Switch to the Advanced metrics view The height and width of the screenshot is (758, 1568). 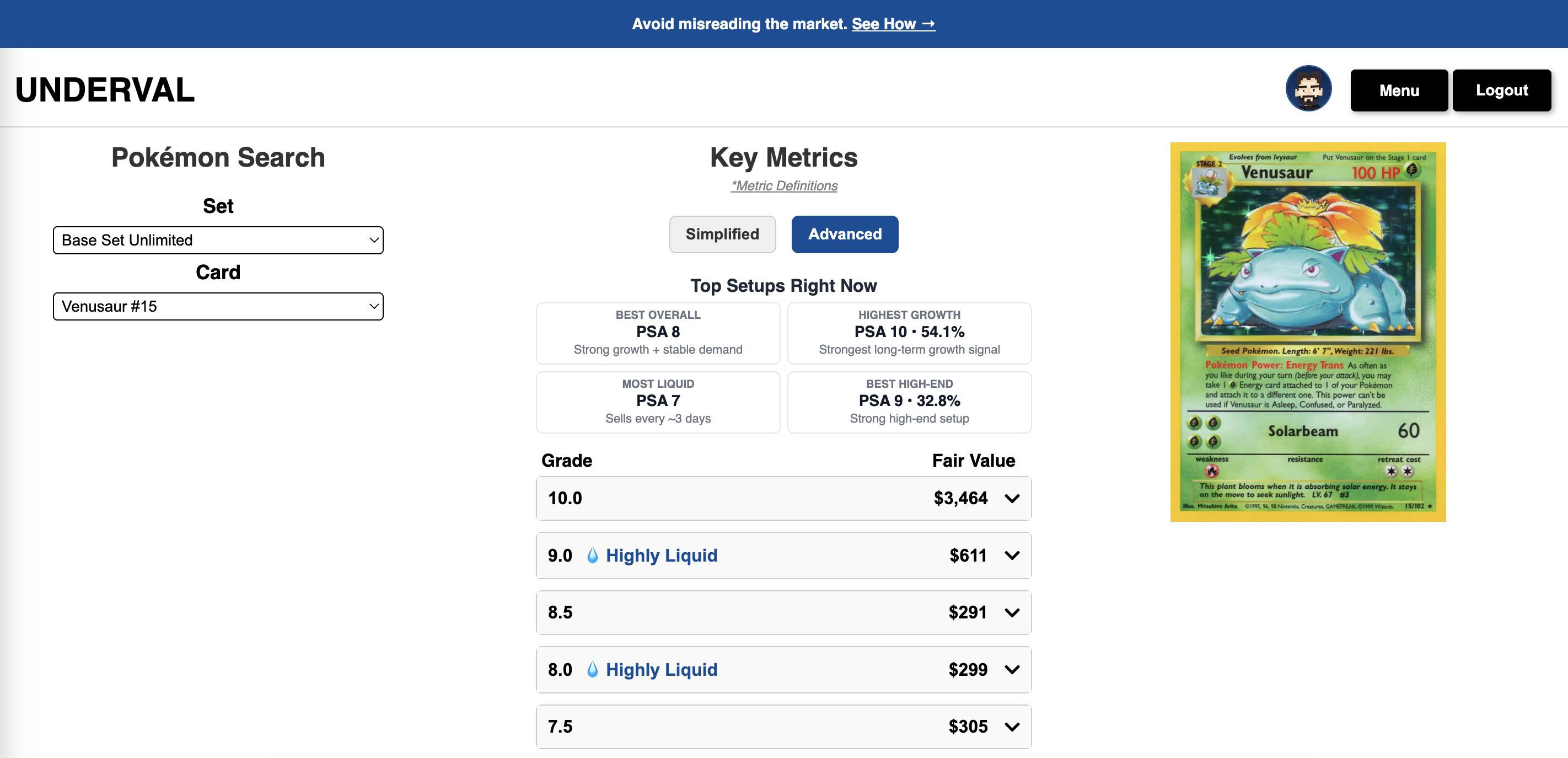click(x=844, y=234)
